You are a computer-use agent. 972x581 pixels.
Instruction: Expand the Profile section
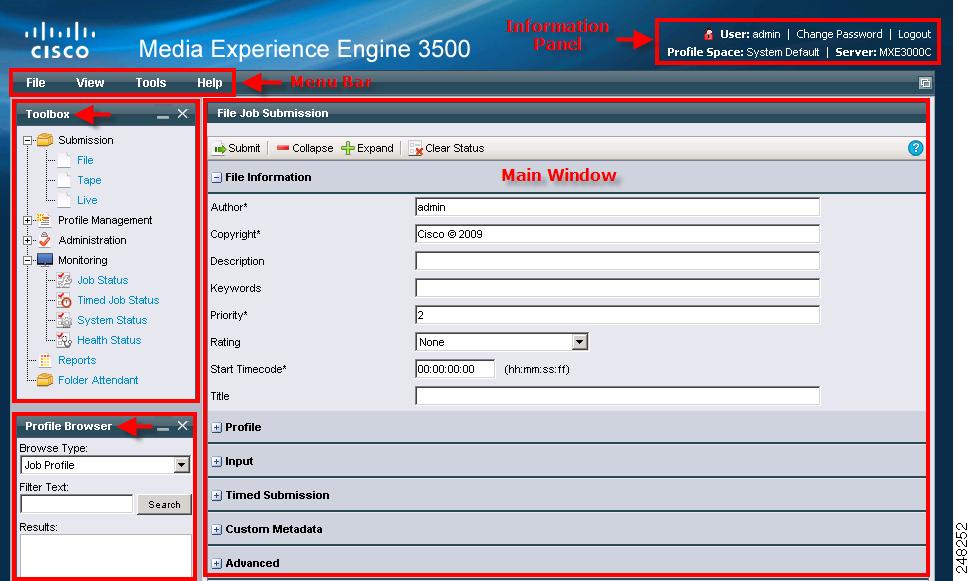216,427
